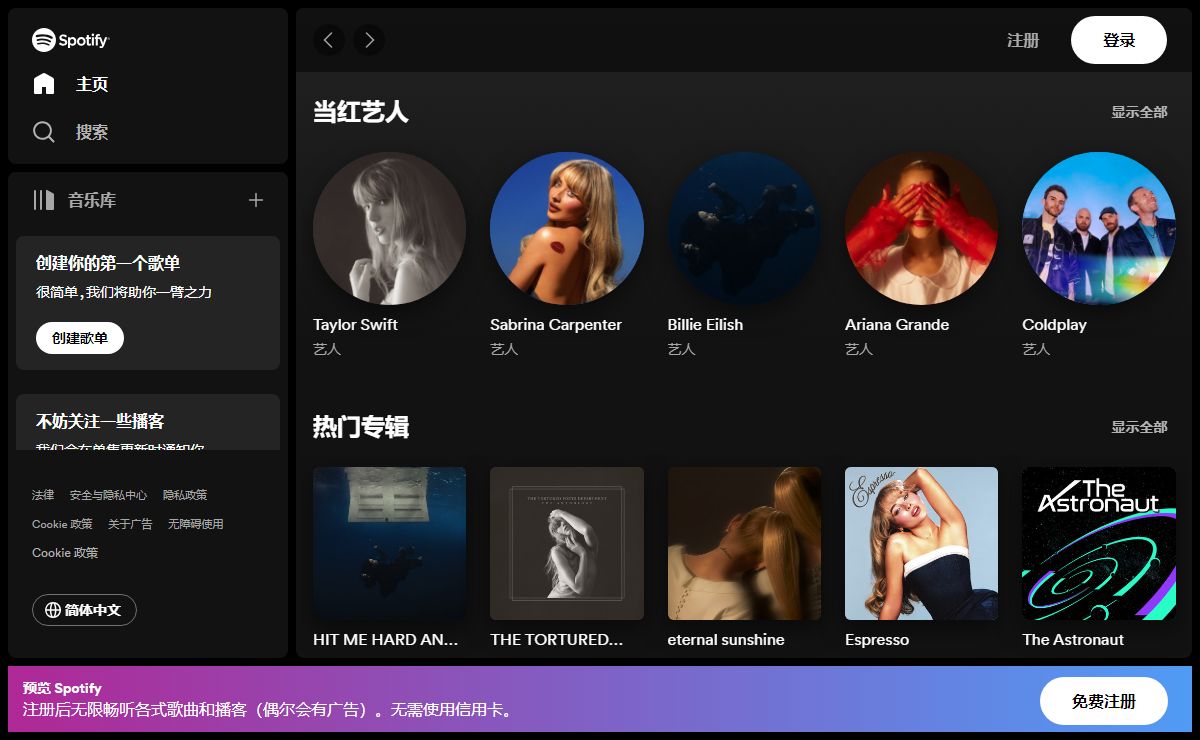Show all for 当红艺人
The height and width of the screenshot is (740, 1200).
click(1139, 112)
